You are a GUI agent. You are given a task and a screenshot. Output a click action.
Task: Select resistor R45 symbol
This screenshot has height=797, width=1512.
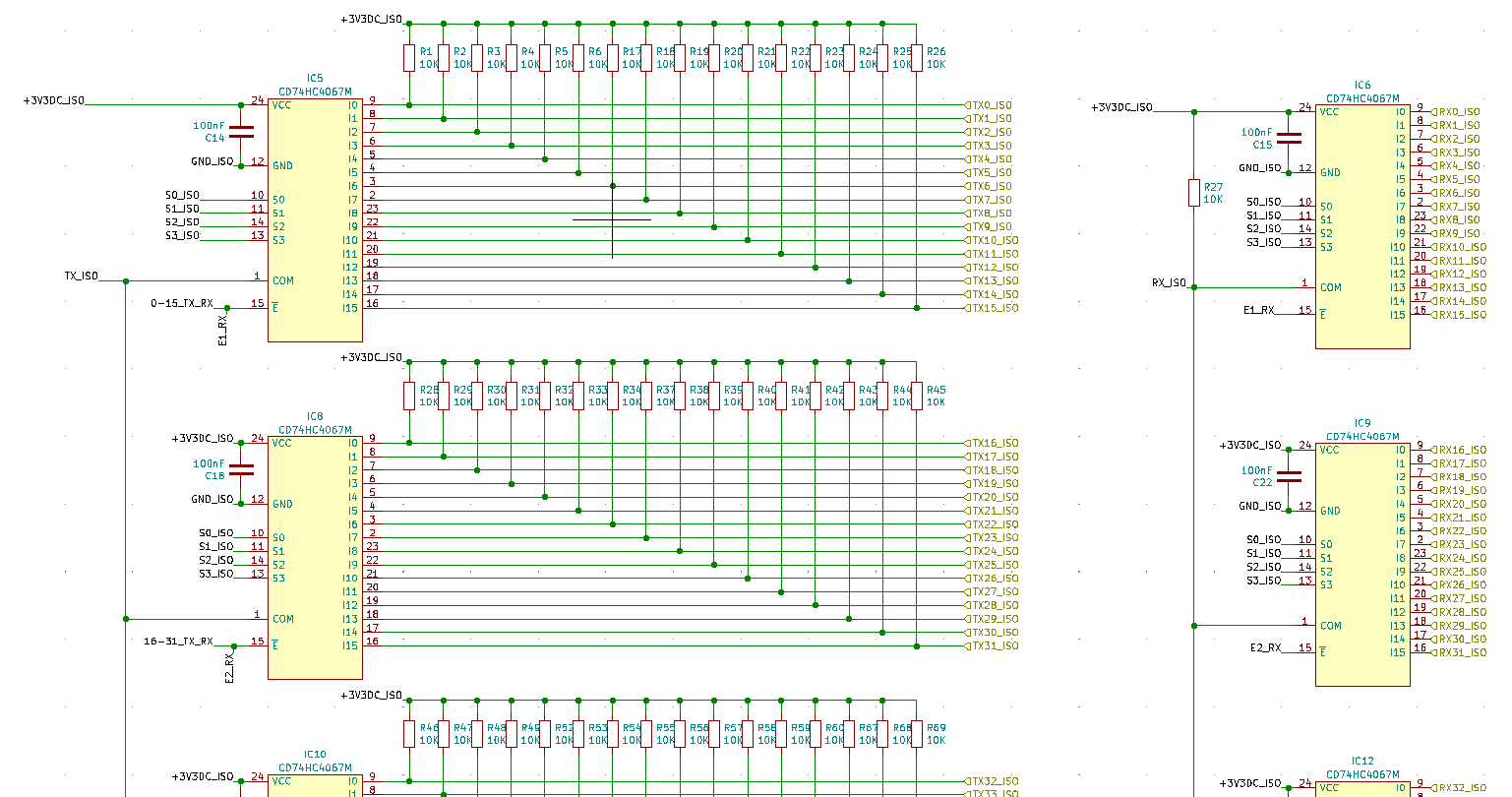(917, 396)
